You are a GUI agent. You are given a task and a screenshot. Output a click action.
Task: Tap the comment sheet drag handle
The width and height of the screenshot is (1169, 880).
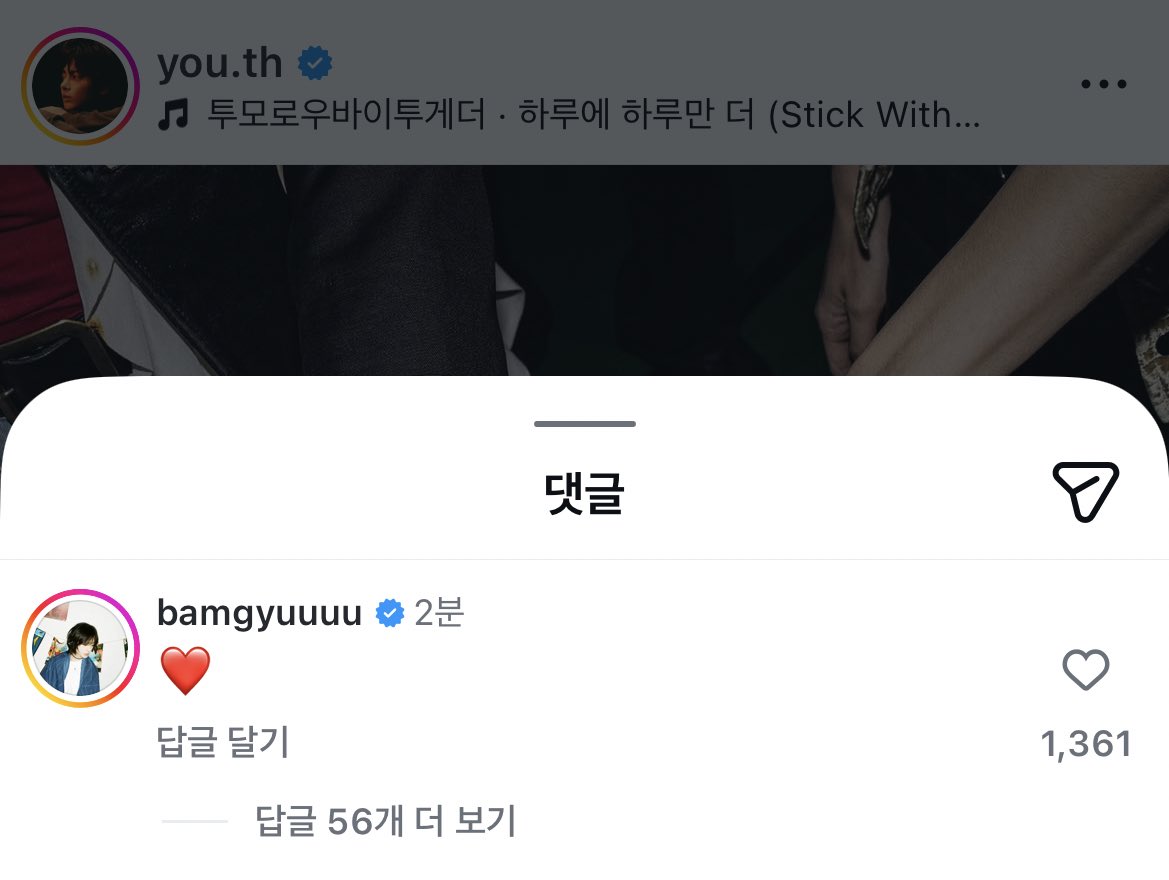click(x=584, y=424)
